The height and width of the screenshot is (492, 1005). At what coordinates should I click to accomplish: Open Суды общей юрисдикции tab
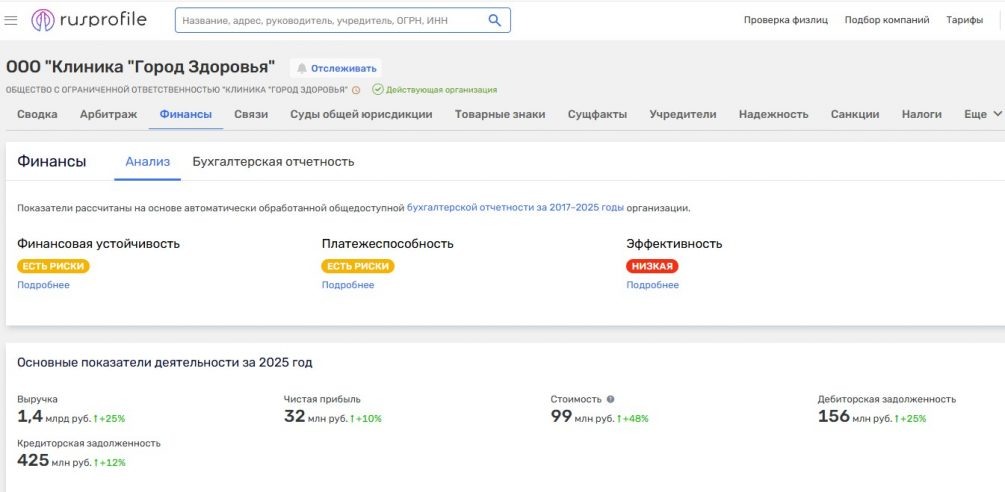tap(361, 115)
